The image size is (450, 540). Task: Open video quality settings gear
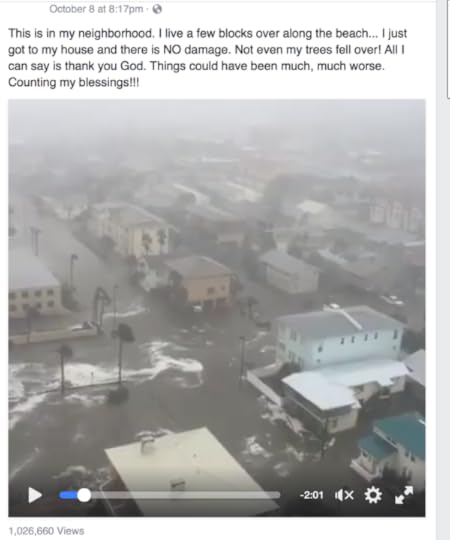[373, 495]
